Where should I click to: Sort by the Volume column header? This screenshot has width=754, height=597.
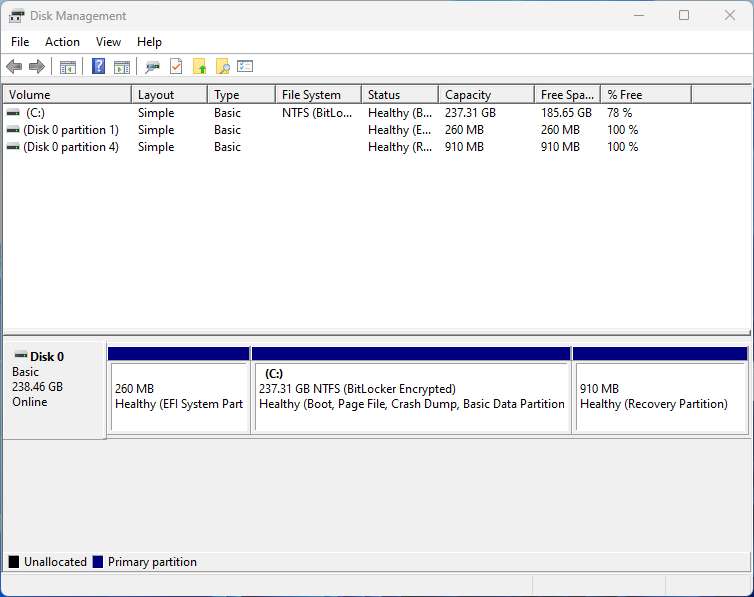coord(67,95)
